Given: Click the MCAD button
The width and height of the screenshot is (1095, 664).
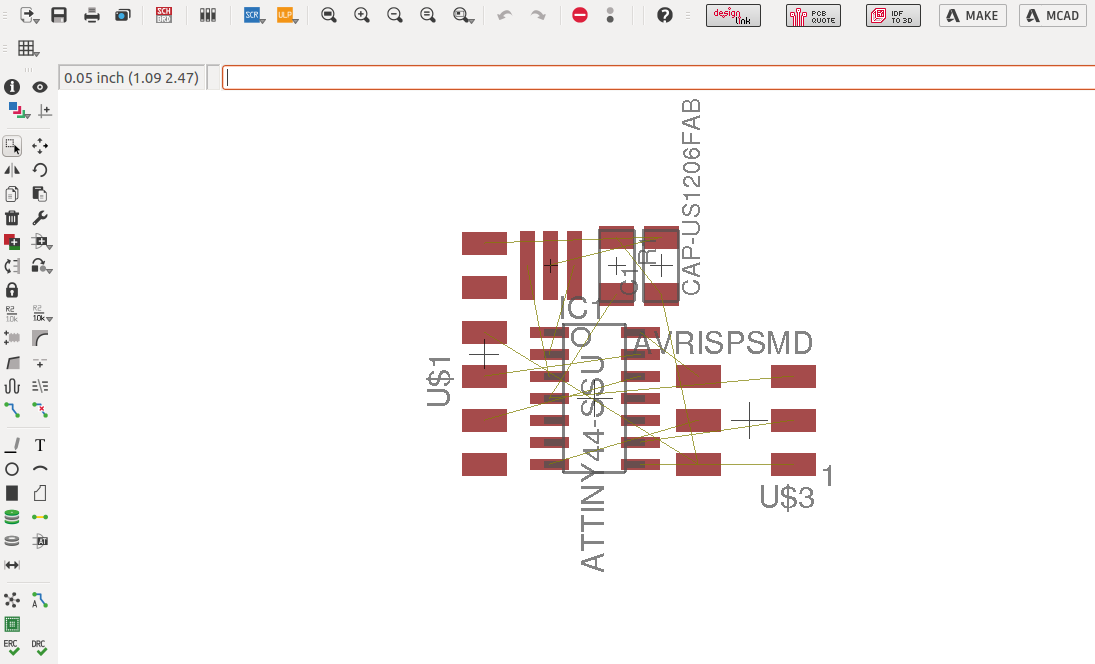Looking at the screenshot, I should click(1053, 15).
